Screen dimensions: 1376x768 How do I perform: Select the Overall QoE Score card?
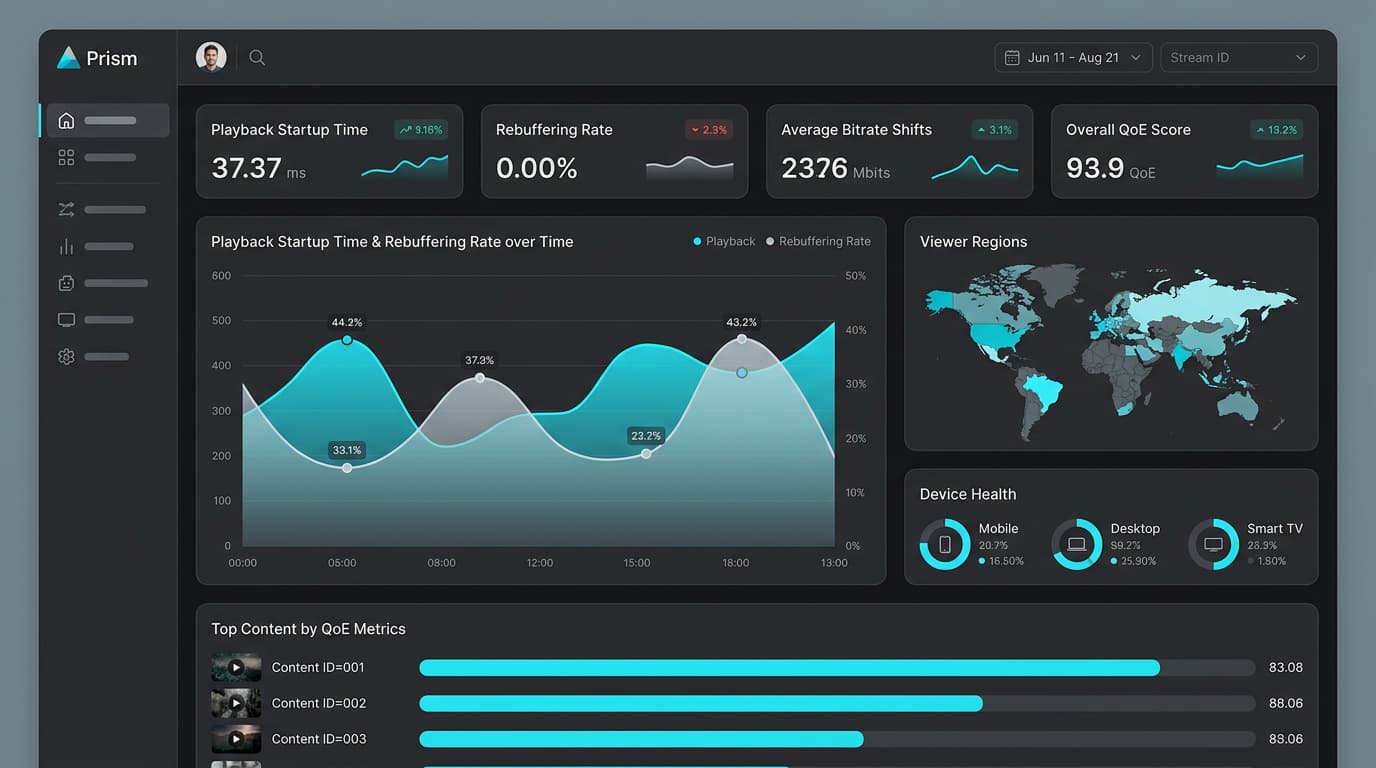1184,151
